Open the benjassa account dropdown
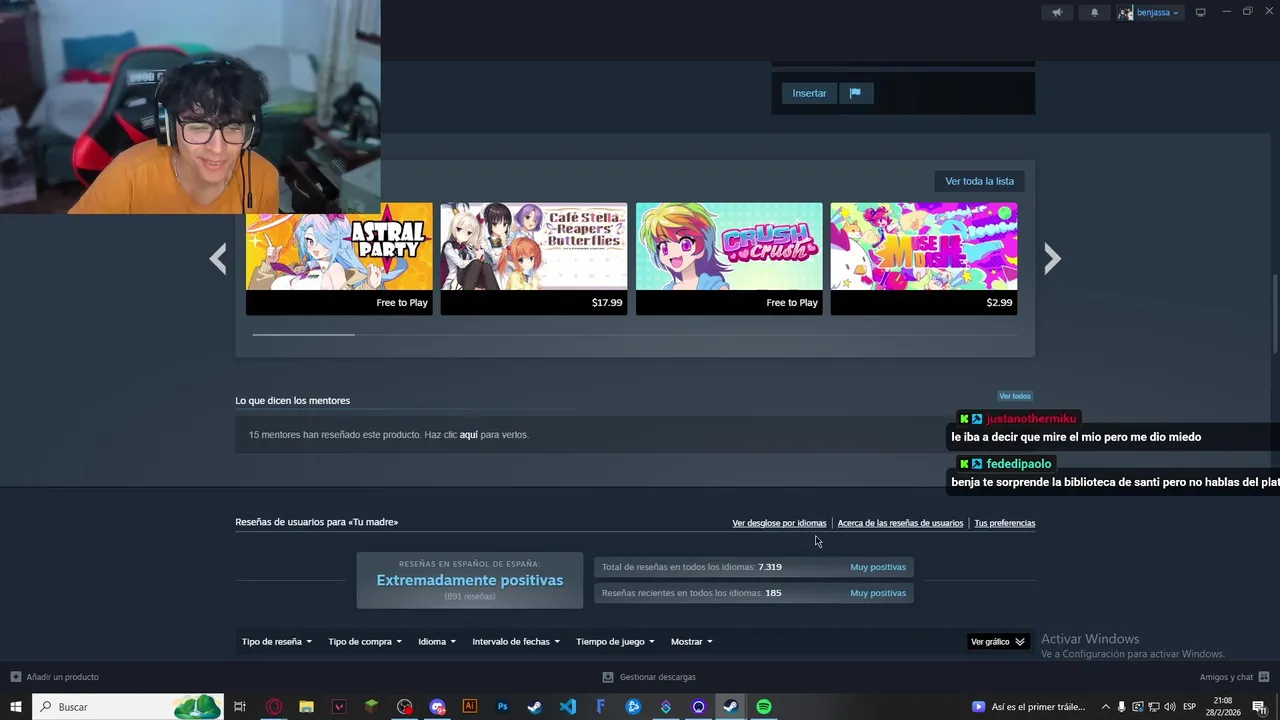 click(1149, 12)
